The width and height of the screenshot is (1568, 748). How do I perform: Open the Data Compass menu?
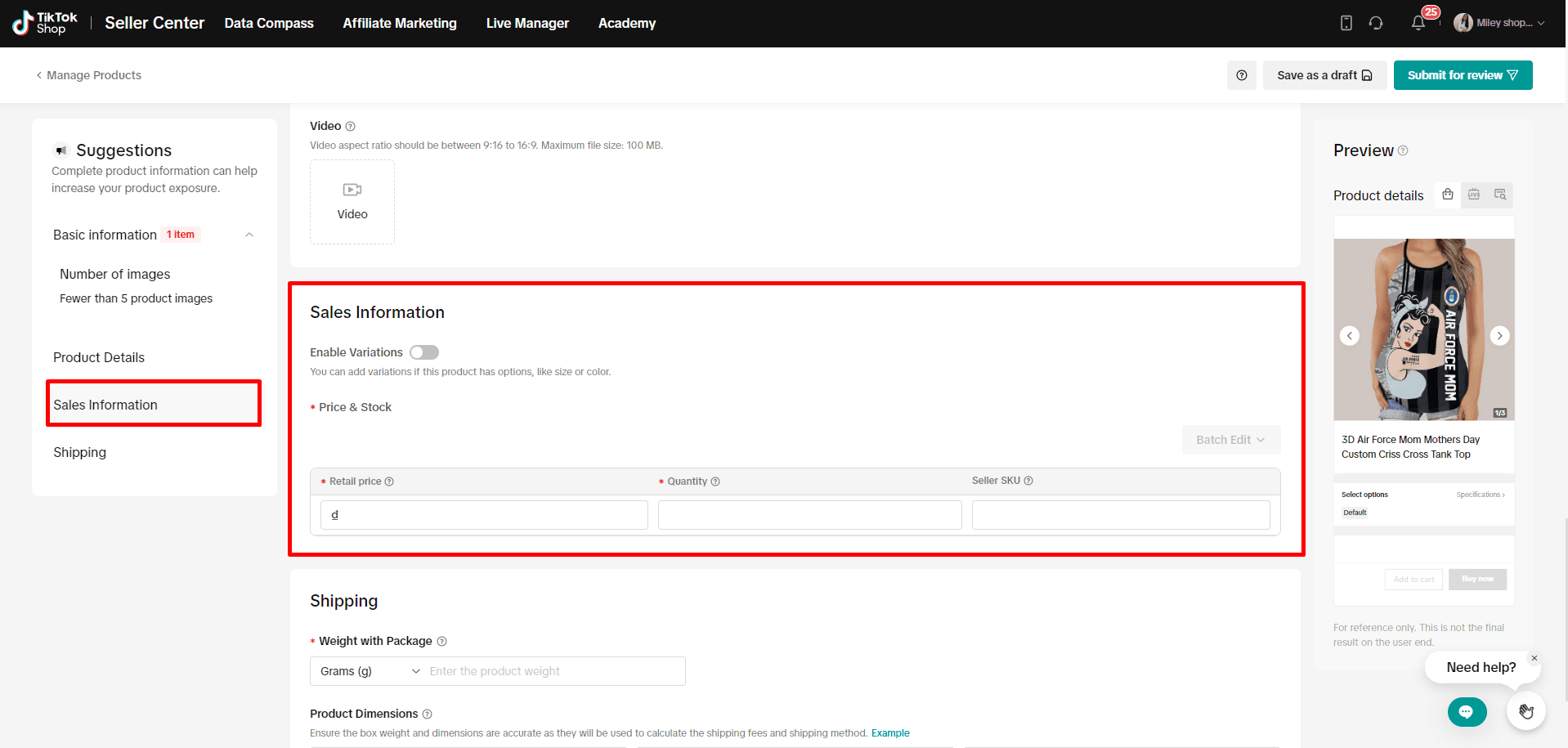(269, 23)
